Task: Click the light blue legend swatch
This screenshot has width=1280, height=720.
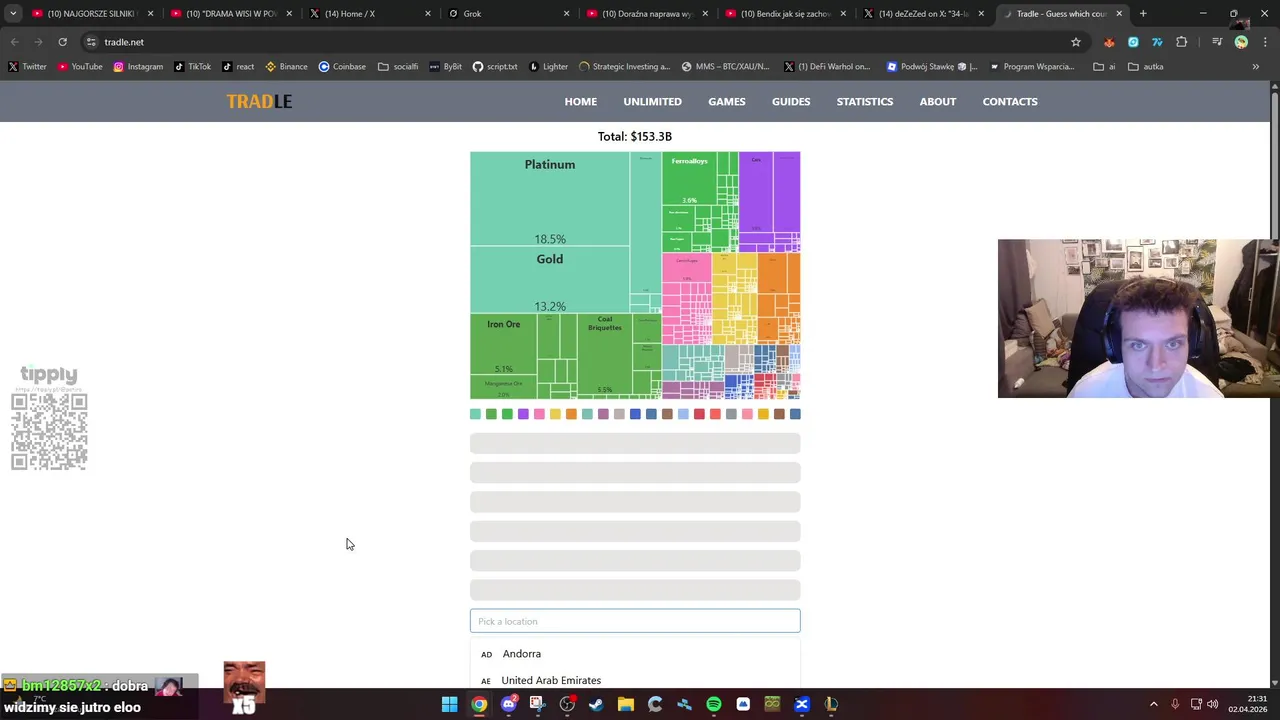Action: tap(683, 414)
